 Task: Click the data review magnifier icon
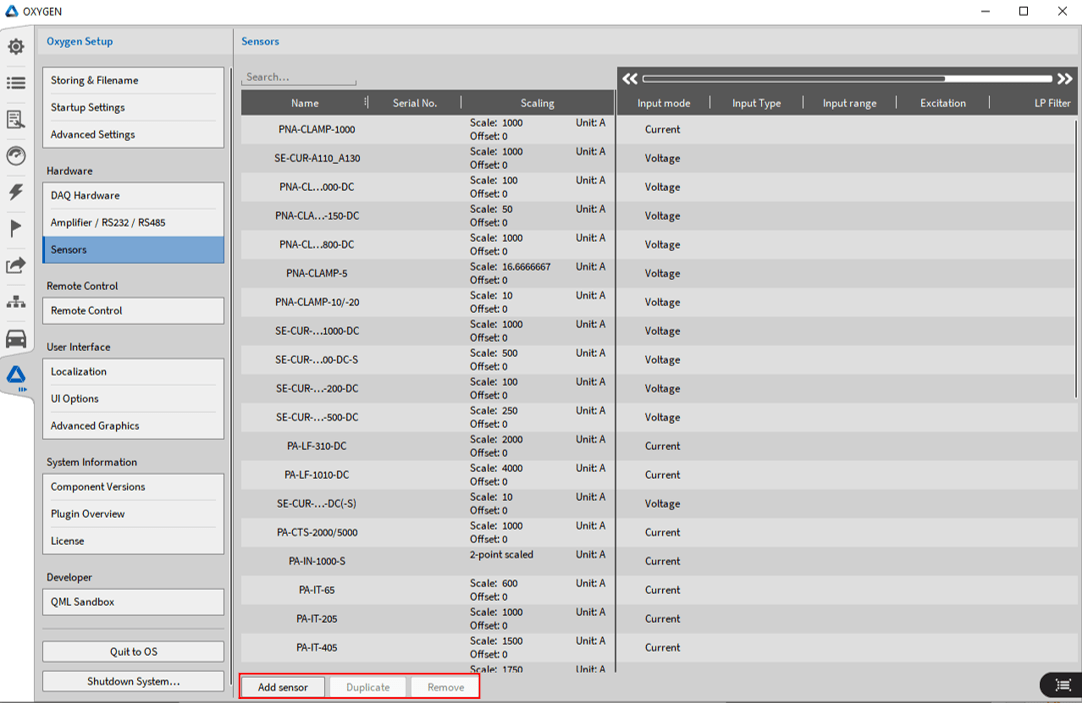16,120
